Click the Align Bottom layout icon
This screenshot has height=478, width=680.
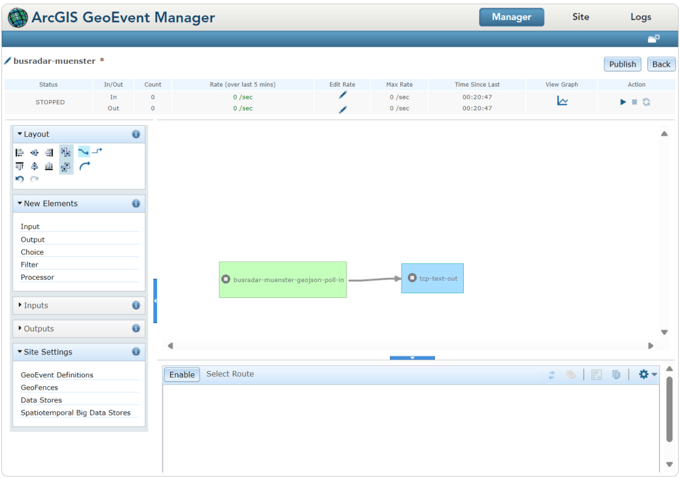click(49, 166)
